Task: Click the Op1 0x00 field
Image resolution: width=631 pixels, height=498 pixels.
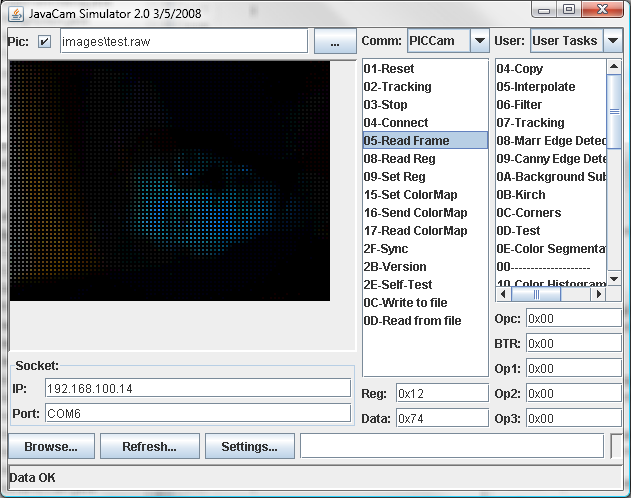Action: tap(574, 368)
